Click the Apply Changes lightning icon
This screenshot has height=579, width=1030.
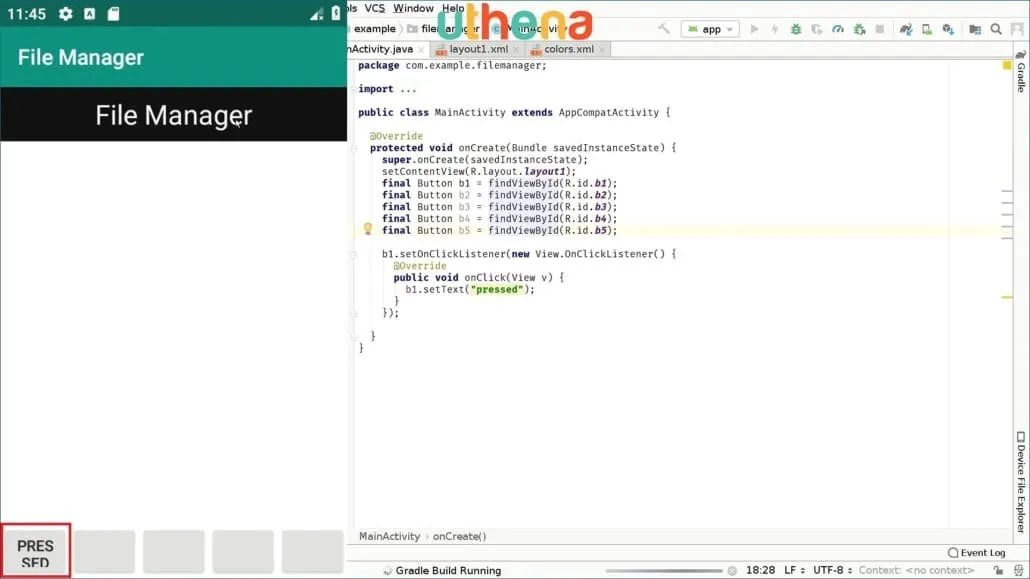point(774,29)
